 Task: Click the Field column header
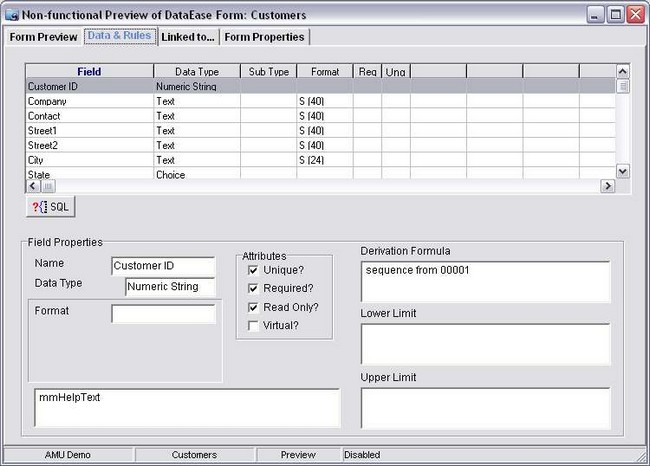tap(89, 72)
